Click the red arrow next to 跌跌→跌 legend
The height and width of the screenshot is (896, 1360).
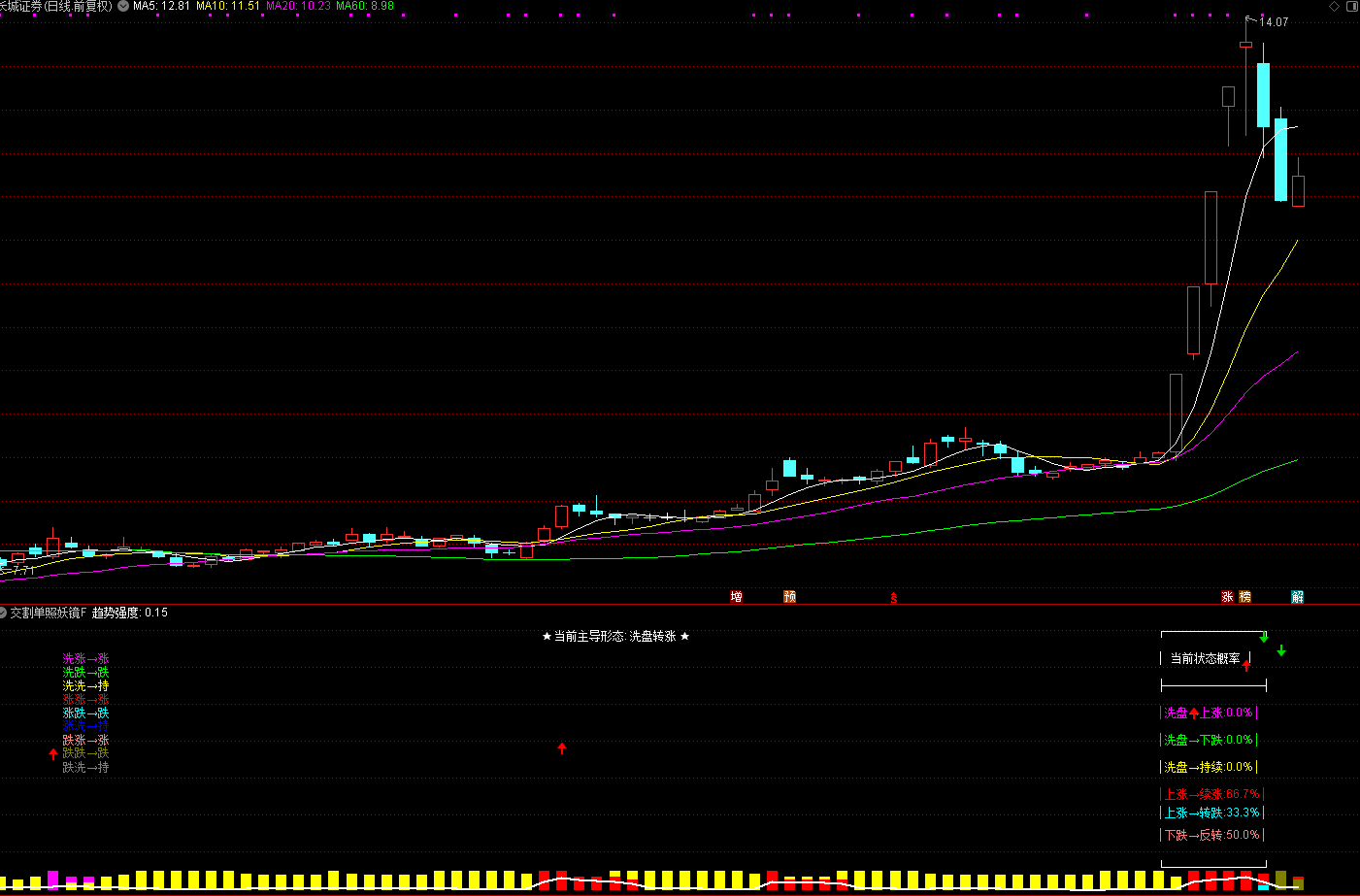pos(52,754)
